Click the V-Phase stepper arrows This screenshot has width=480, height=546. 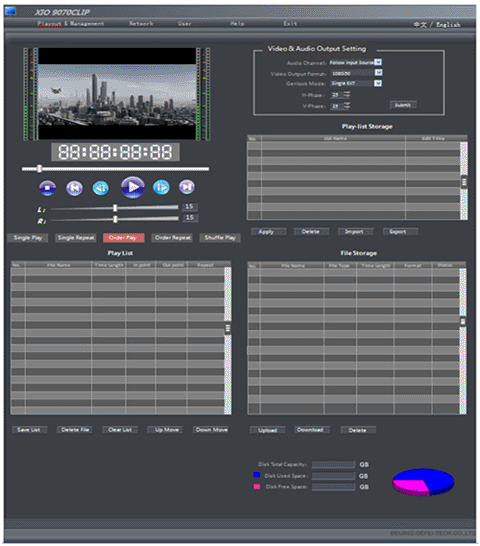click(x=347, y=106)
